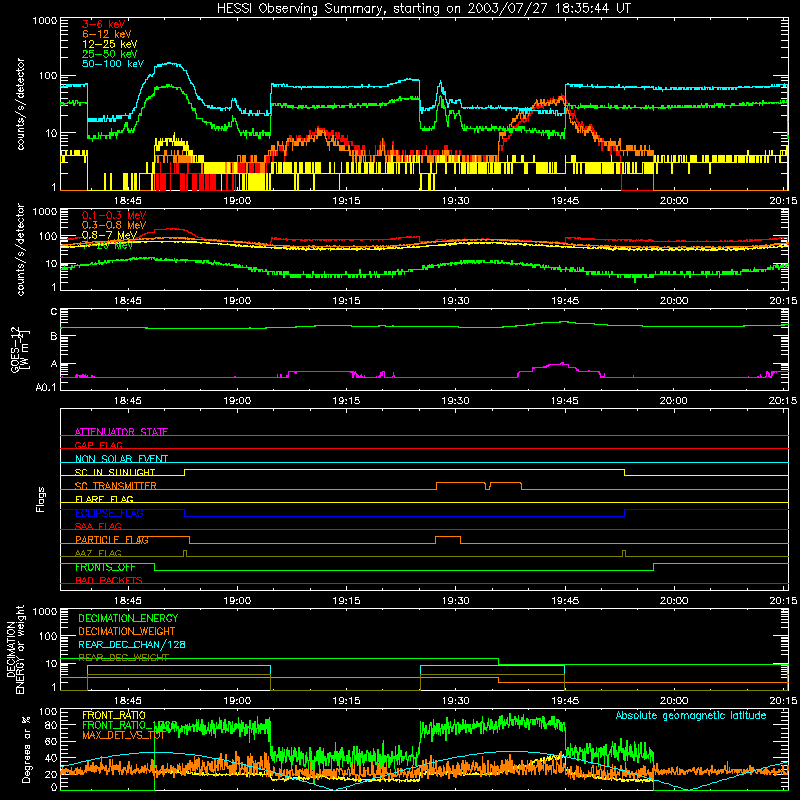The width and height of the screenshot is (800, 800).
Task: Click the DECIMATION ENERGY or weight axis title
Action: click(15, 650)
